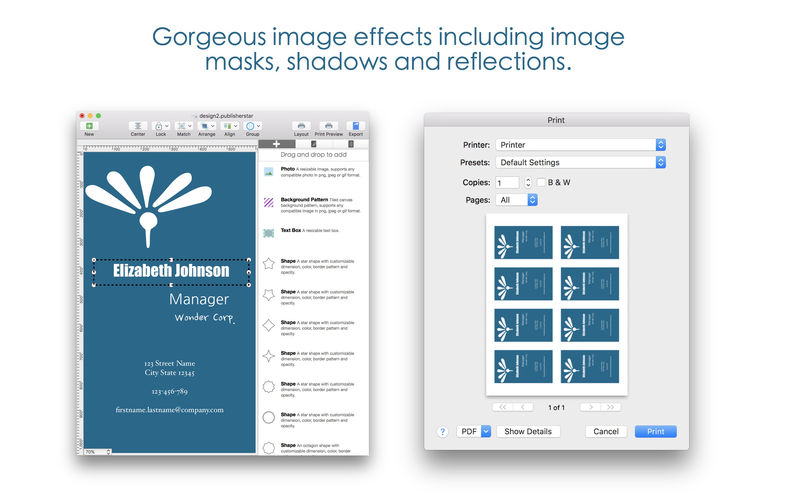Image resolution: width=800 pixels, height=500 pixels.
Task: Pick the circle shape icon
Action: point(268,417)
